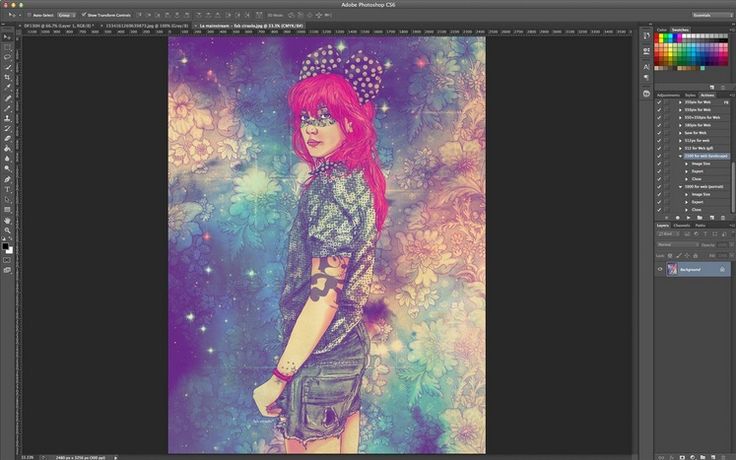Screen dimensions: 736x460
Task: Collapse the 1500 for web (landscape) action
Action: (680, 156)
